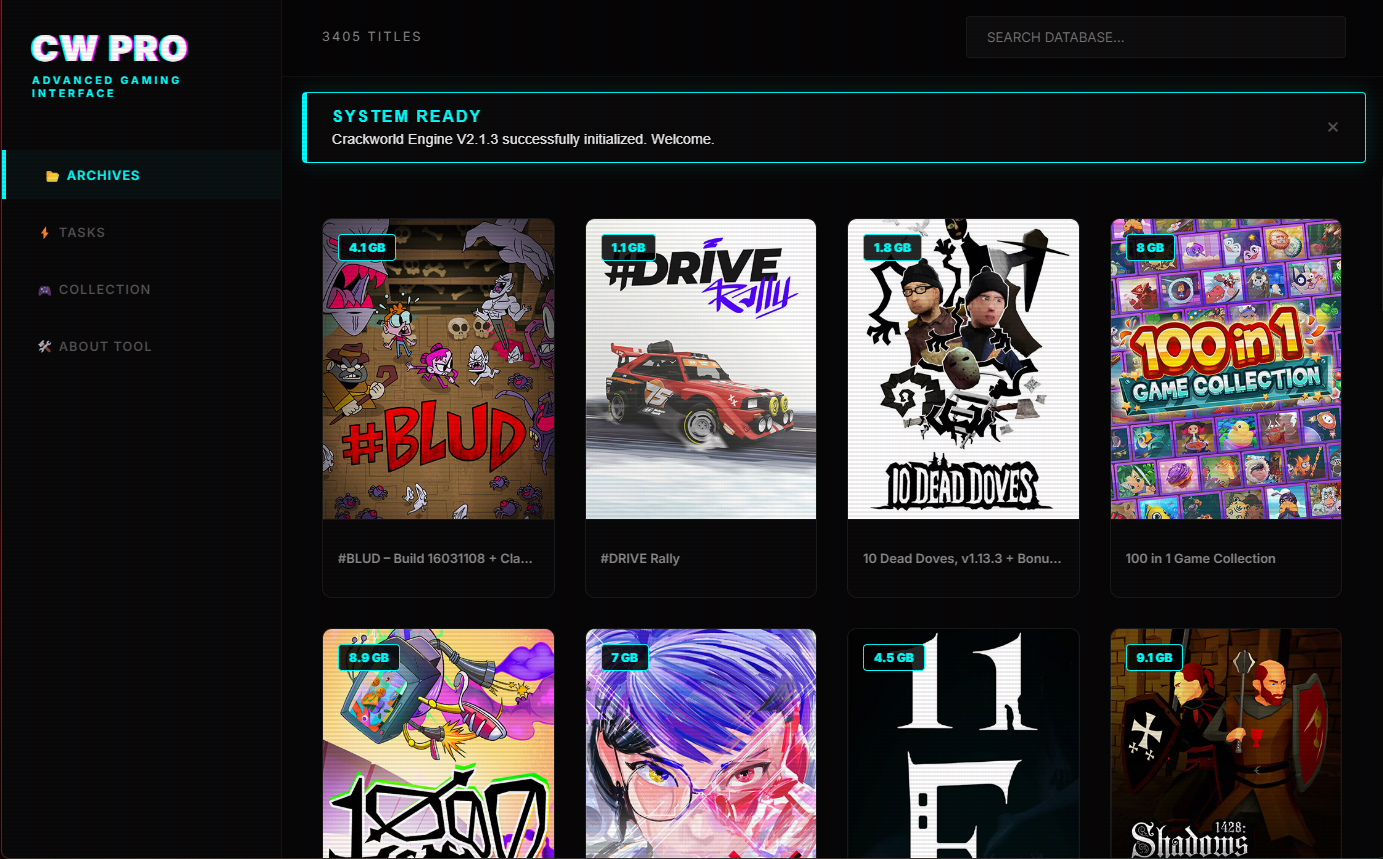This screenshot has width=1383, height=859.
Task: Focus the Search Database input field
Action: coord(1155,38)
